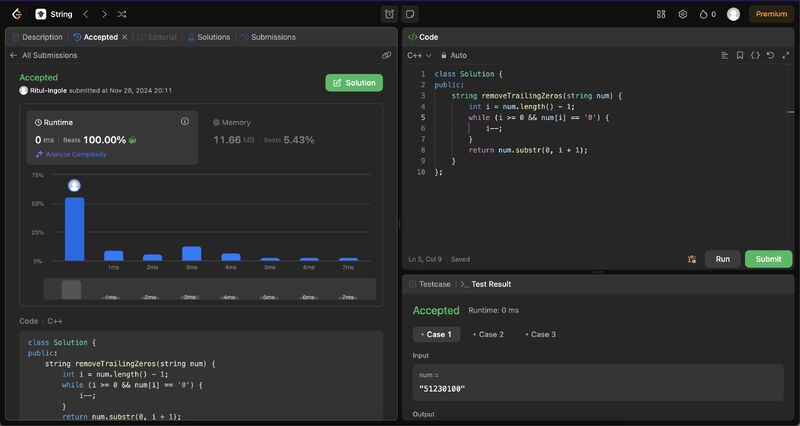The image size is (800, 426).
Task: Format code with the align icon
Action: 725,56
